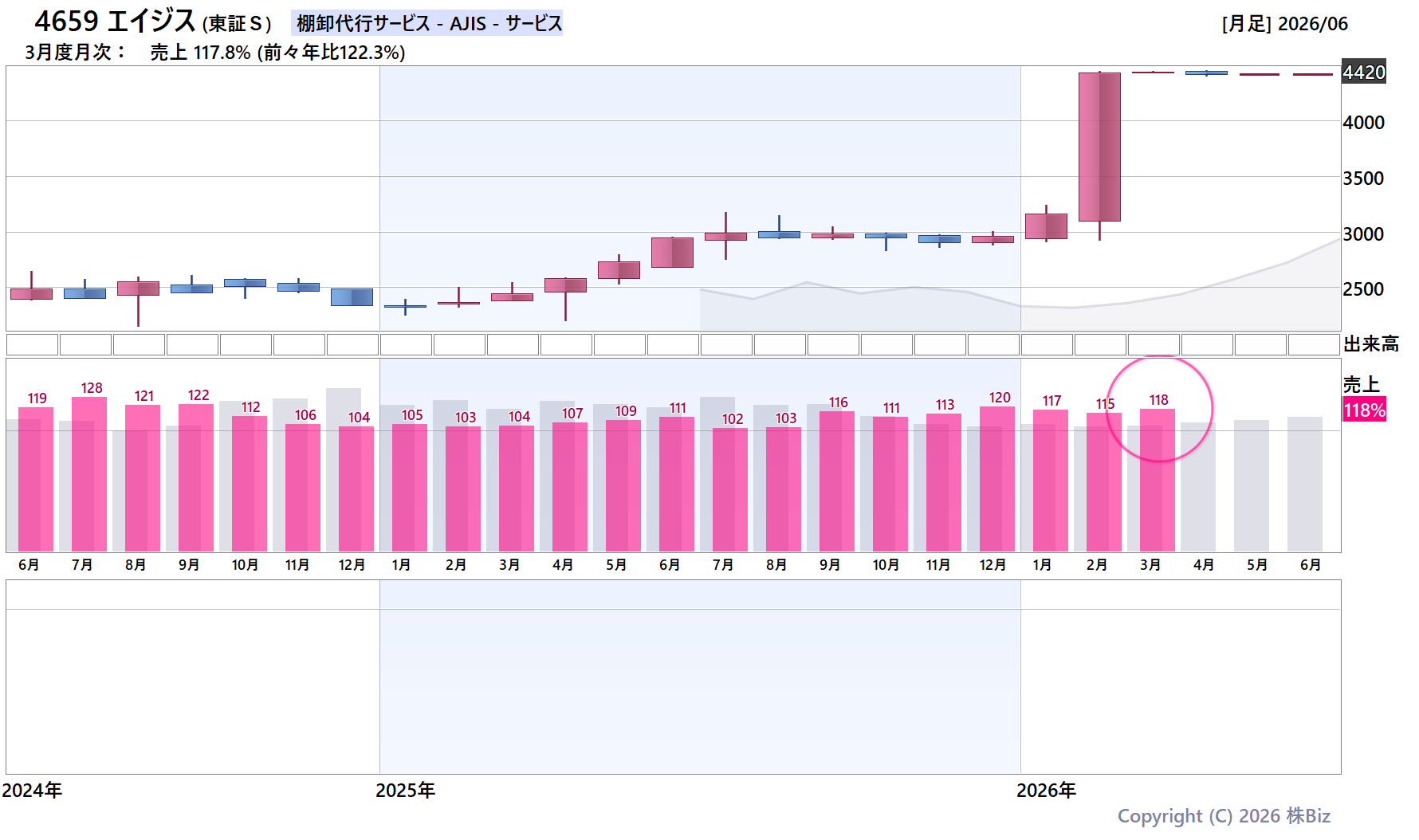
Task: Click the gray bar above 6月 2026
Action: (1305, 484)
